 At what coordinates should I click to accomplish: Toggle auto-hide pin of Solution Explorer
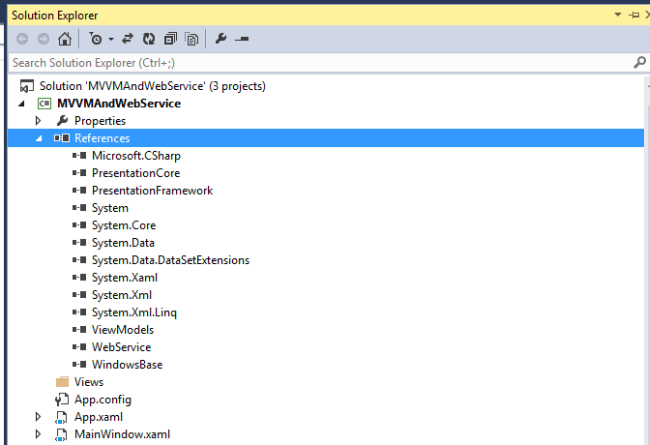[634, 15]
